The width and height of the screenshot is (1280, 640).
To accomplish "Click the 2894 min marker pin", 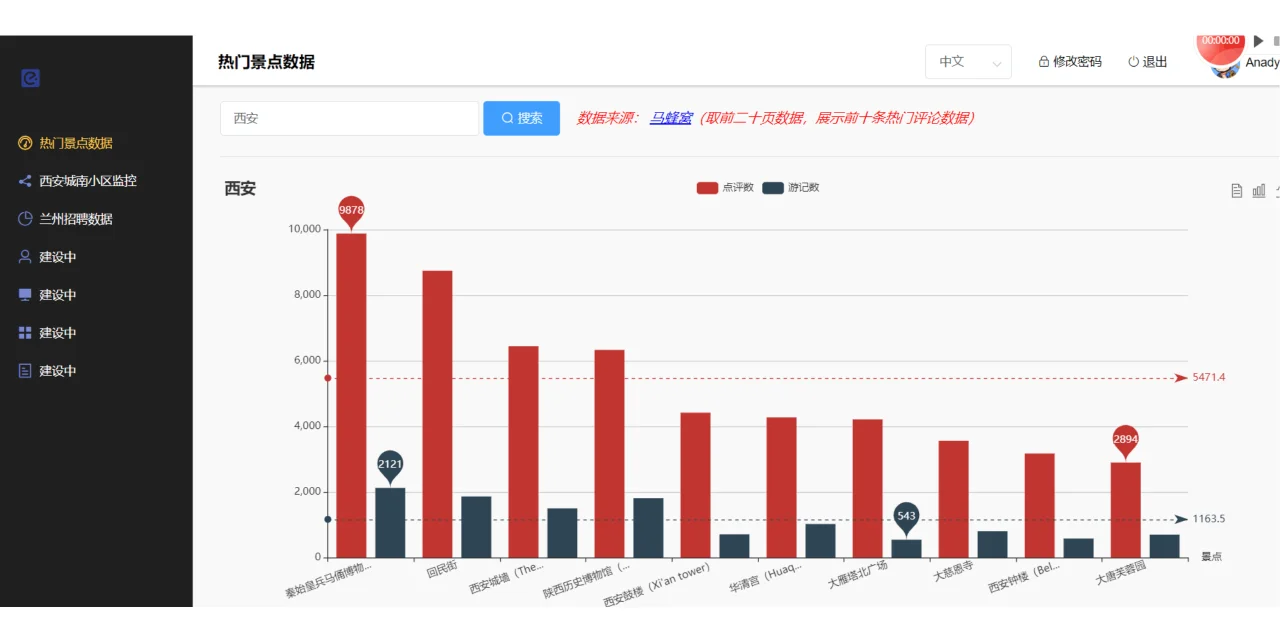I will [1125, 441].
